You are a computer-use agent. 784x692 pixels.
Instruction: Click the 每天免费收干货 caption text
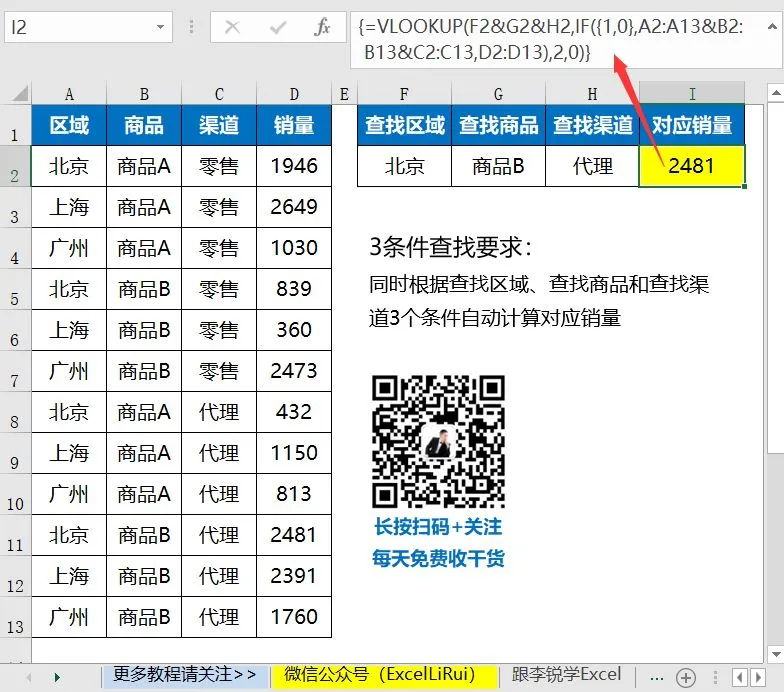click(438, 558)
